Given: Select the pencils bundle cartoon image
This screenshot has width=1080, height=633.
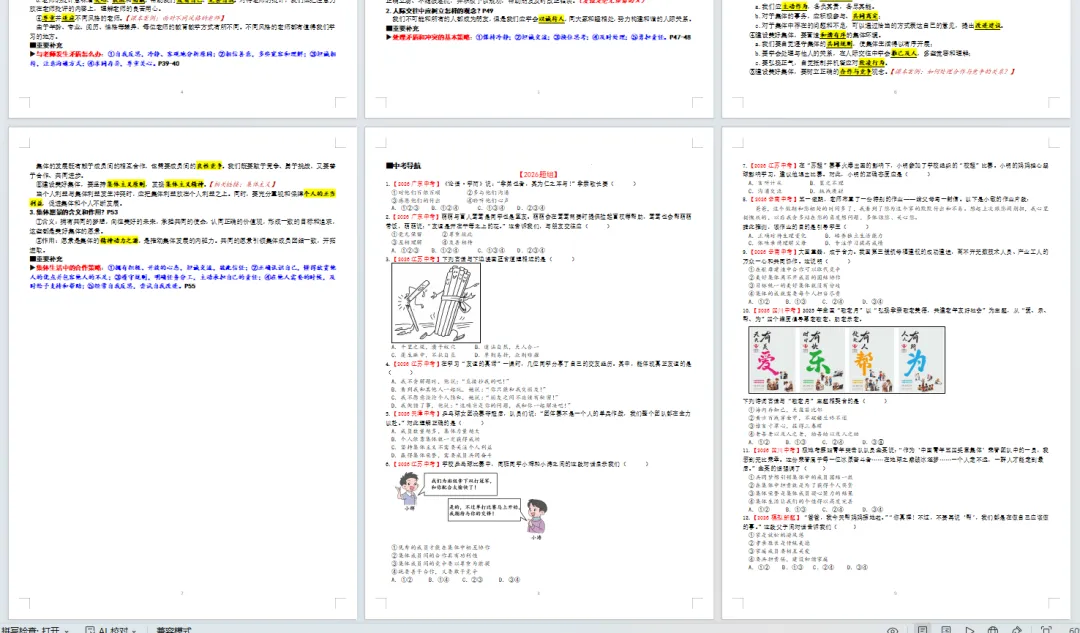Looking at the screenshot, I should click(436, 303).
